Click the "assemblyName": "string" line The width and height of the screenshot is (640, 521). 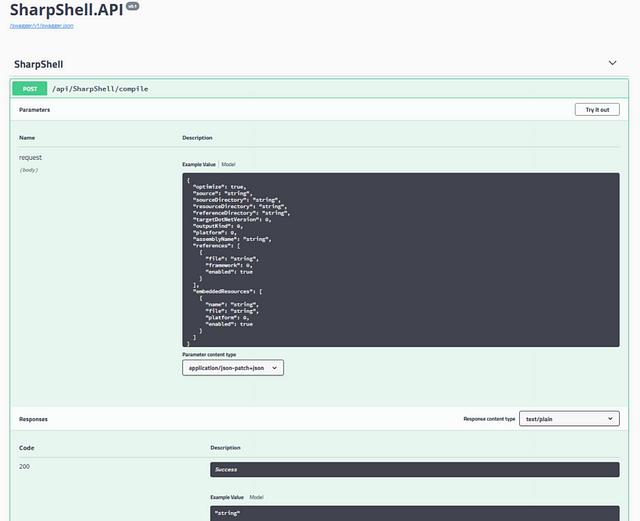pos(232,239)
